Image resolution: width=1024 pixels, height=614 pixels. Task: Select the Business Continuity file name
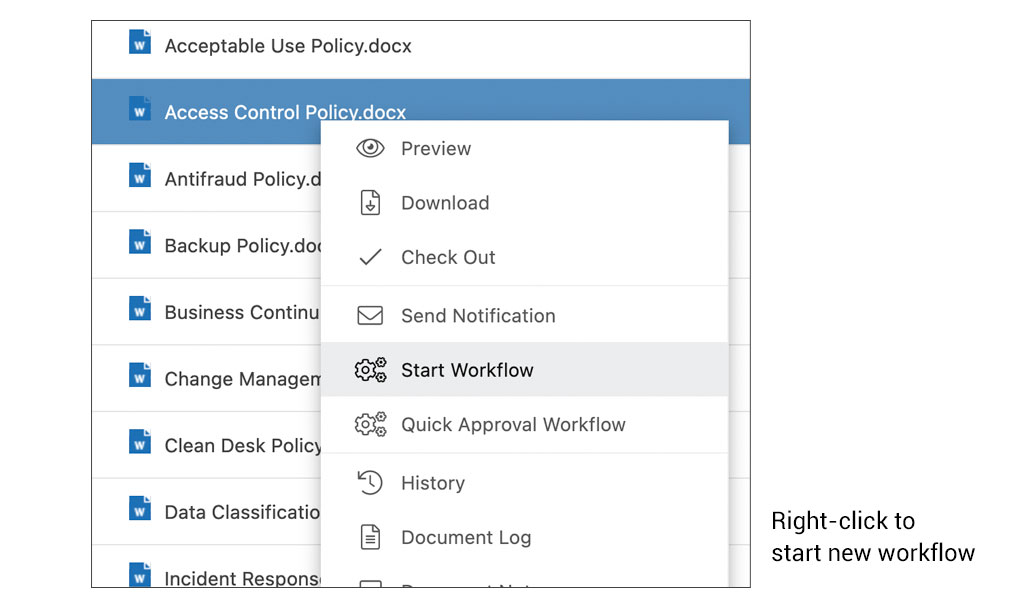[242, 312]
